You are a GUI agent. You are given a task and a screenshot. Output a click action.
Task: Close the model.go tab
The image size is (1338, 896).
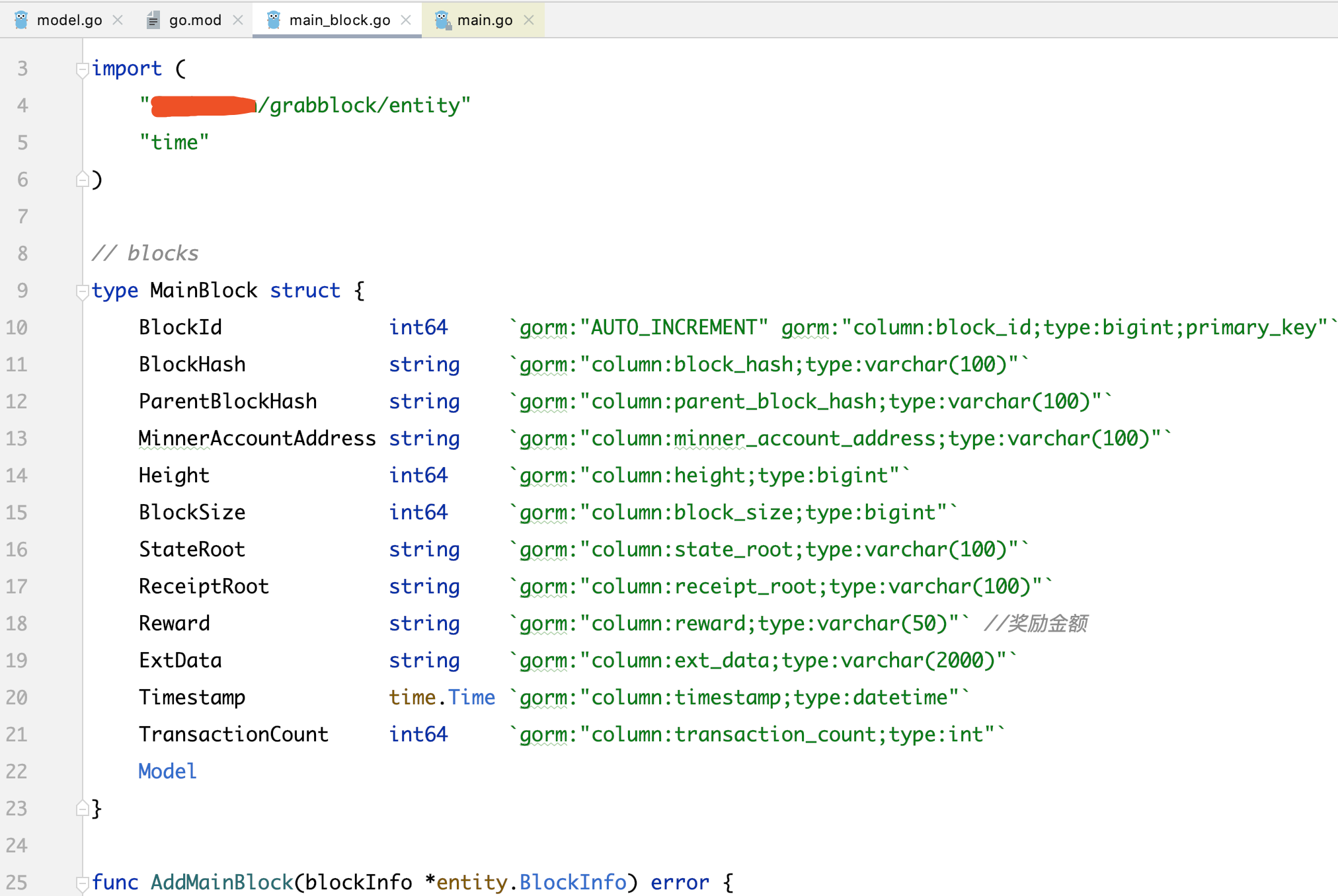(x=118, y=20)
